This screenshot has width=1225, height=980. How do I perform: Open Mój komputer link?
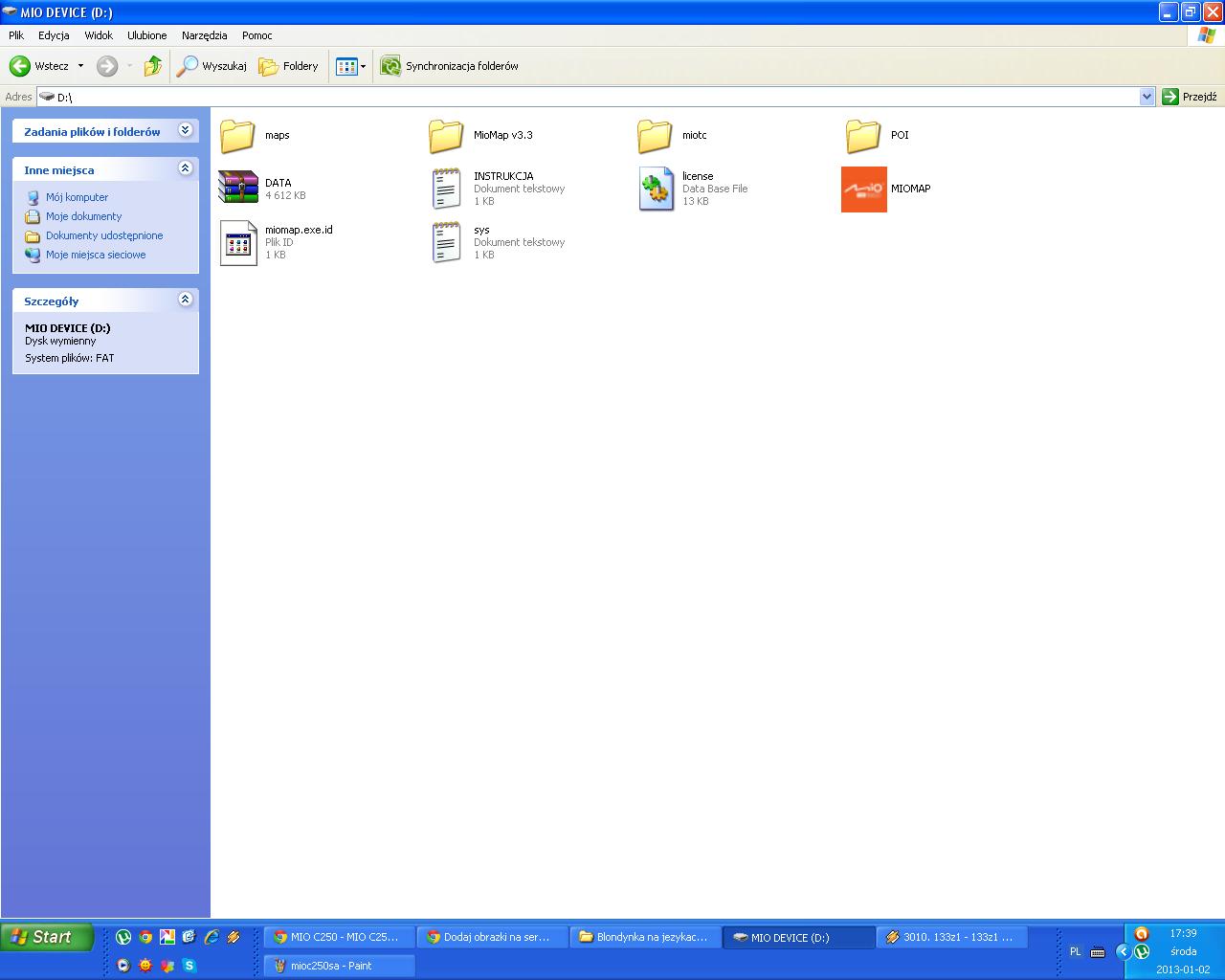pyautogui.click(x=77, y=197)
